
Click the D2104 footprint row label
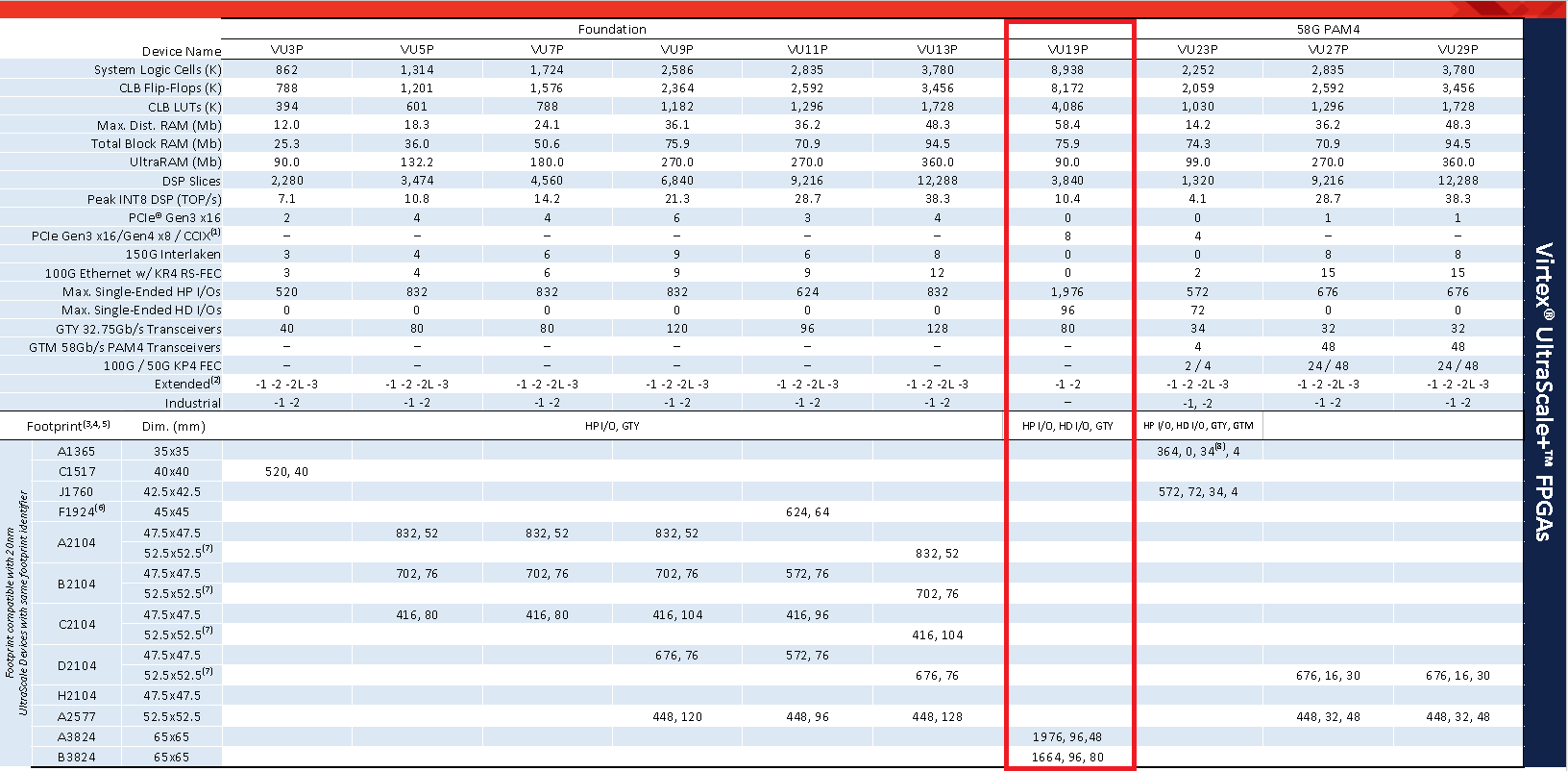77,666
